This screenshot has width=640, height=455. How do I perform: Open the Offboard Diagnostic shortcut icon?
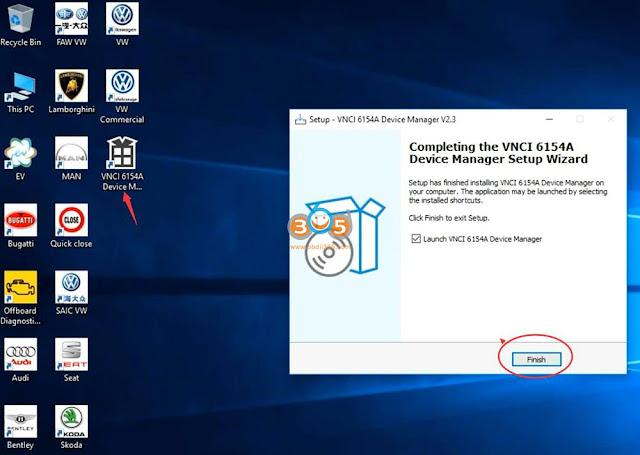tap(20, 298)
